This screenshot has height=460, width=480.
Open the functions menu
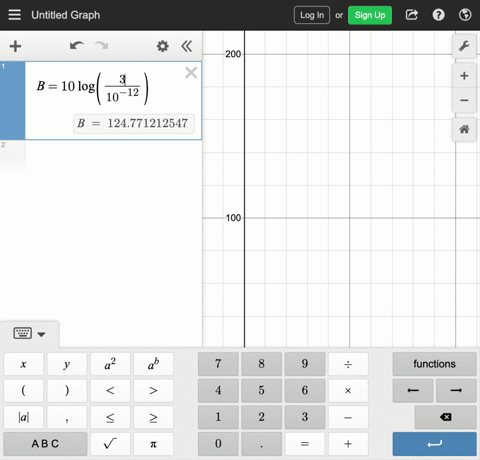pos(434,364)
